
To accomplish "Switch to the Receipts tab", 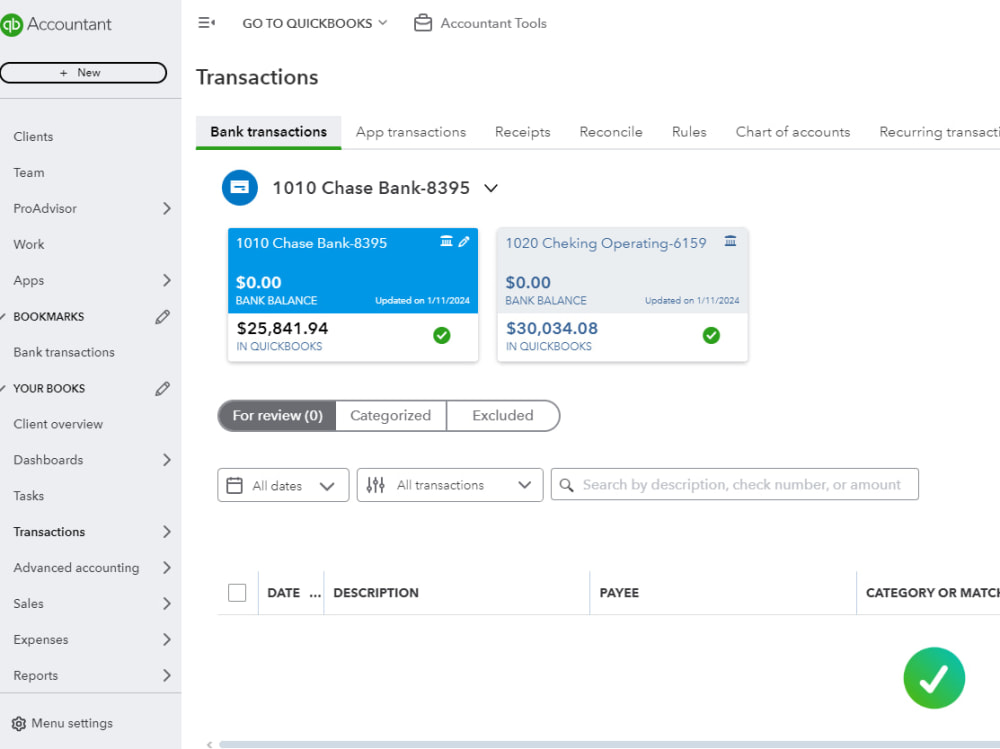I will click(522, 132).
